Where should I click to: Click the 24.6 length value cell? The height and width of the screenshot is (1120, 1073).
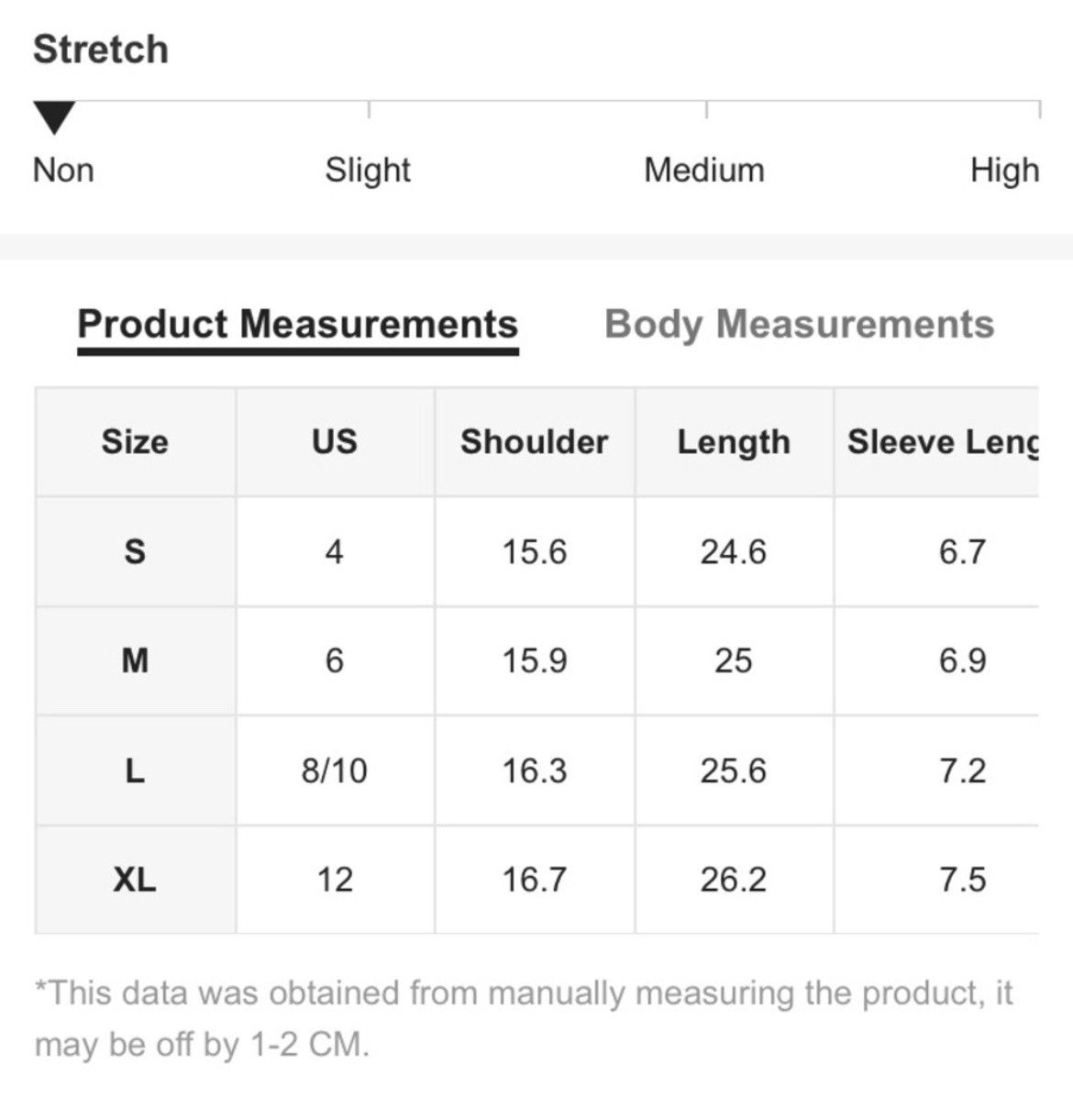(x=734, y=551)
